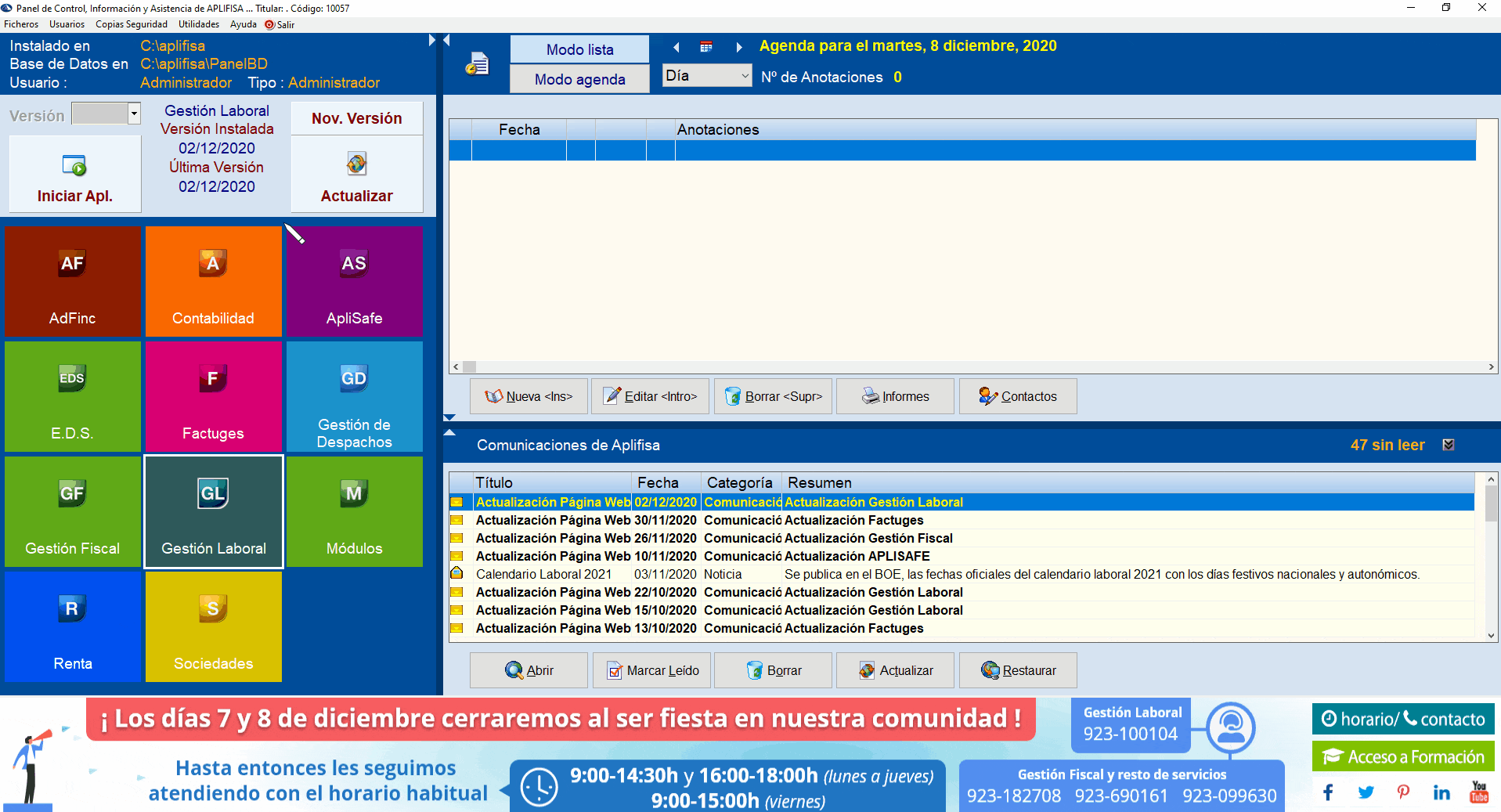
Task: Select row Actualización Gestión Fiscal 26/11/2020
Action: [x=962, y=538]
